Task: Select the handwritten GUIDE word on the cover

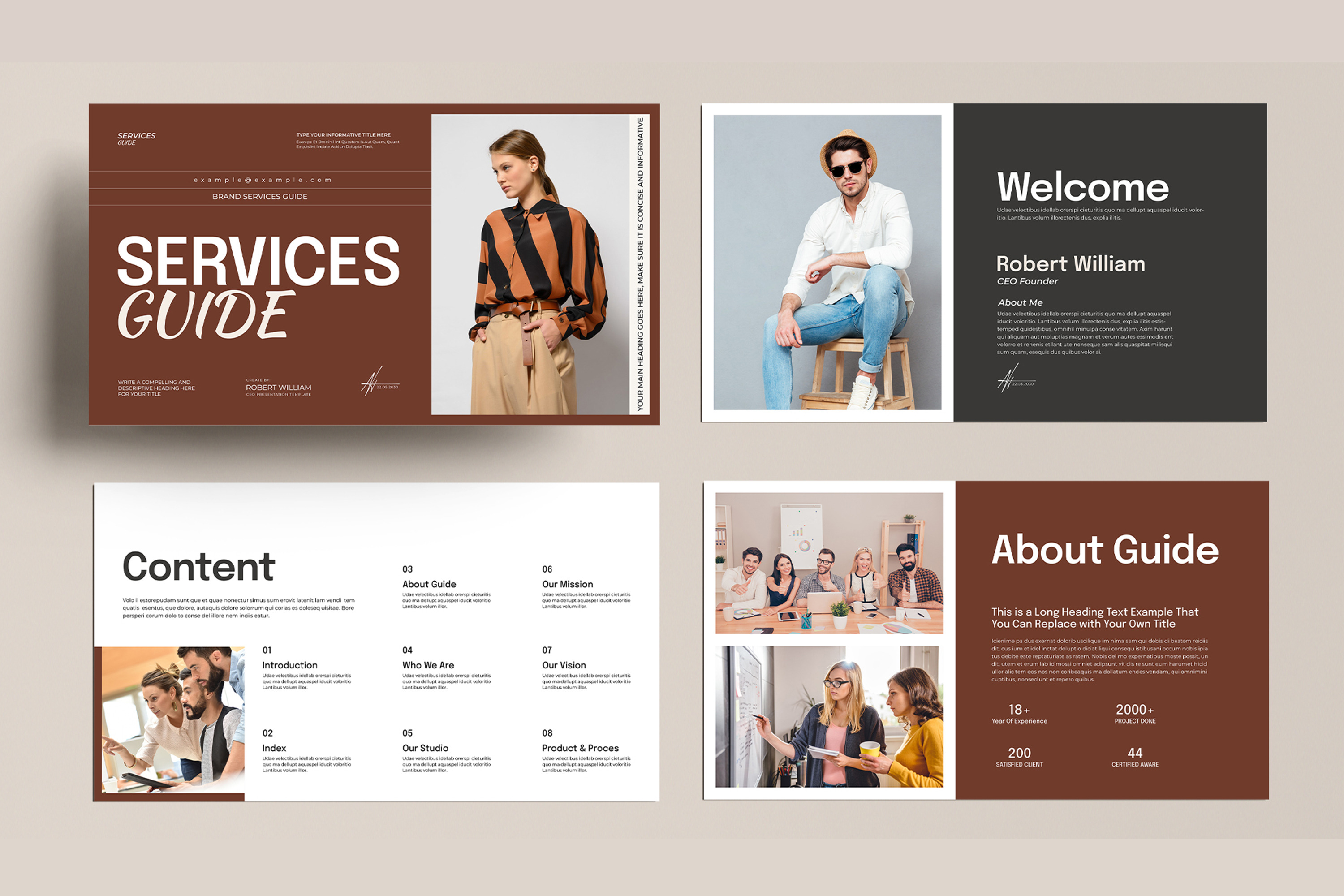Action: [206, 314]
